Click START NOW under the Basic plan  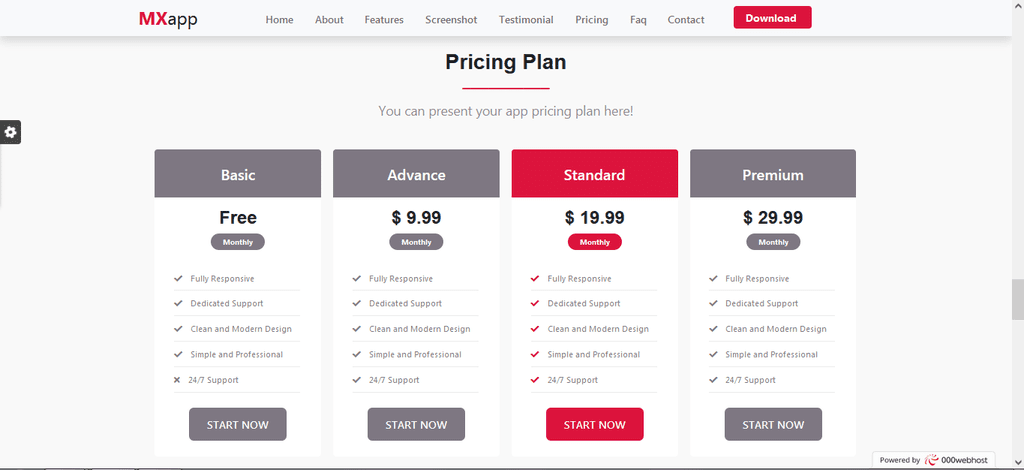pos(238,424)
